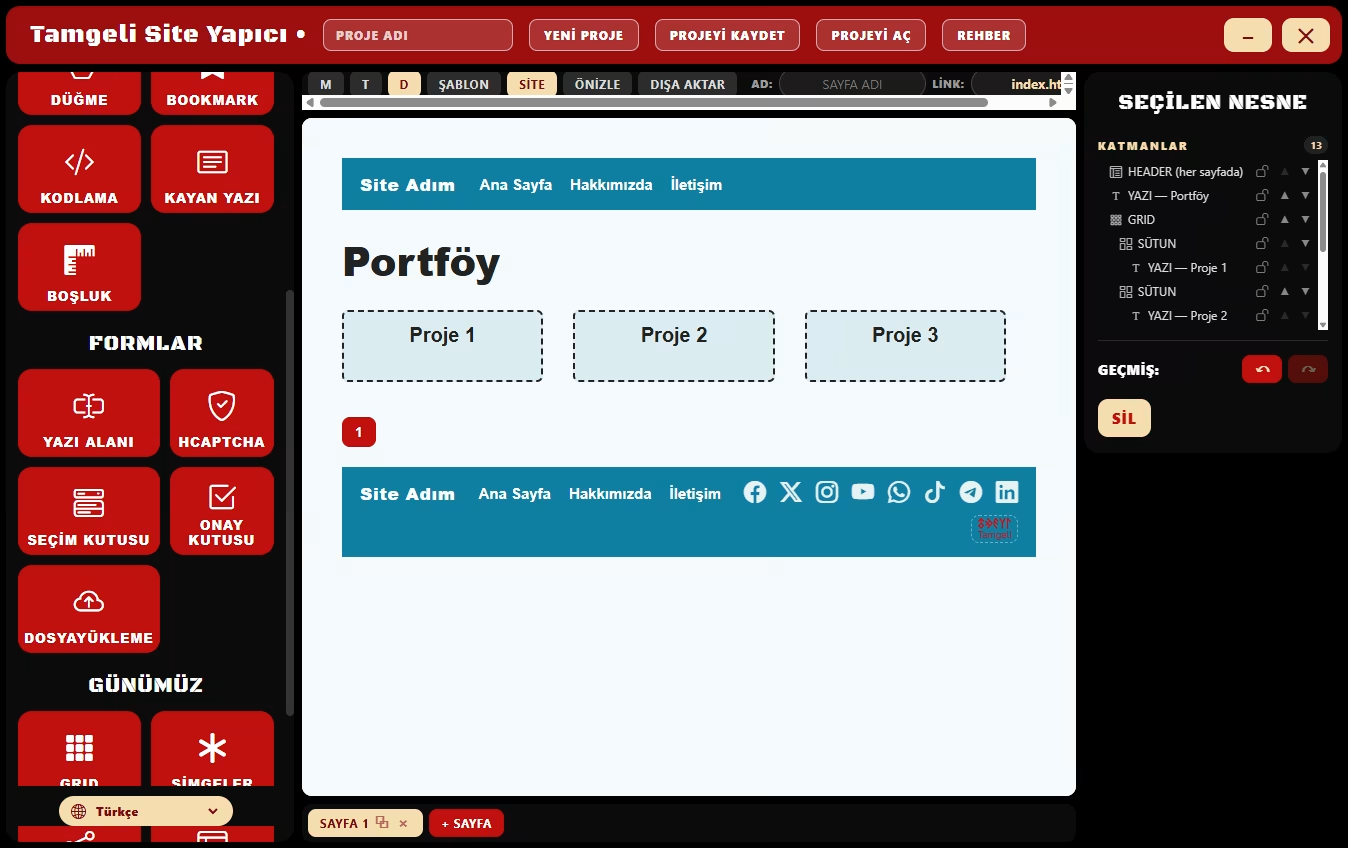The width and height of the screenshot is (1348, 848).
Task: Insert a Kayan Yazı scrolling text element
Action: pyautogui.click(x=212, y=169)
